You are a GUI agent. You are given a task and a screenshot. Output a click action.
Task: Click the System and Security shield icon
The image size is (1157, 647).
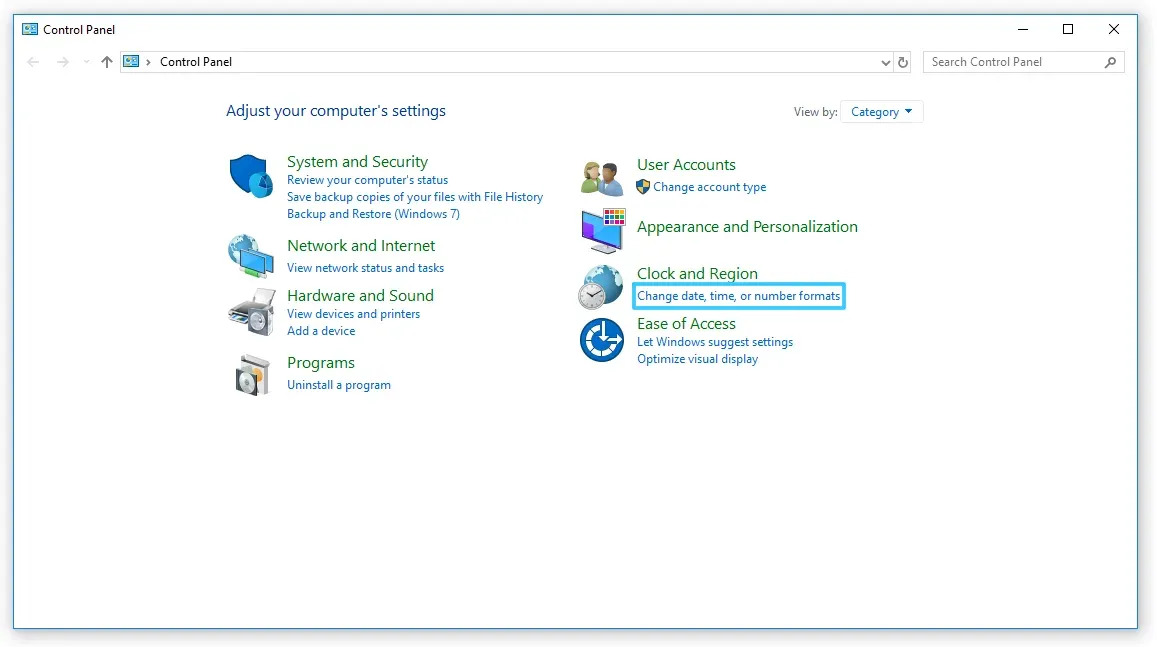point(251,176)
